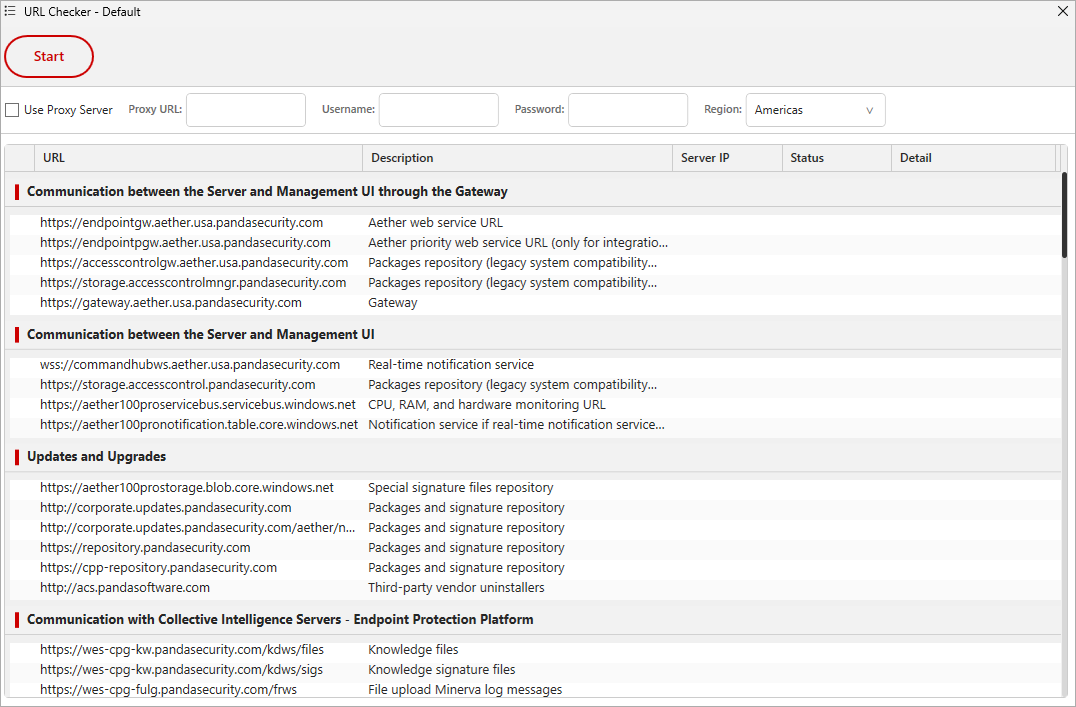
Task: Click the Start button
Action: coord(49,56)
